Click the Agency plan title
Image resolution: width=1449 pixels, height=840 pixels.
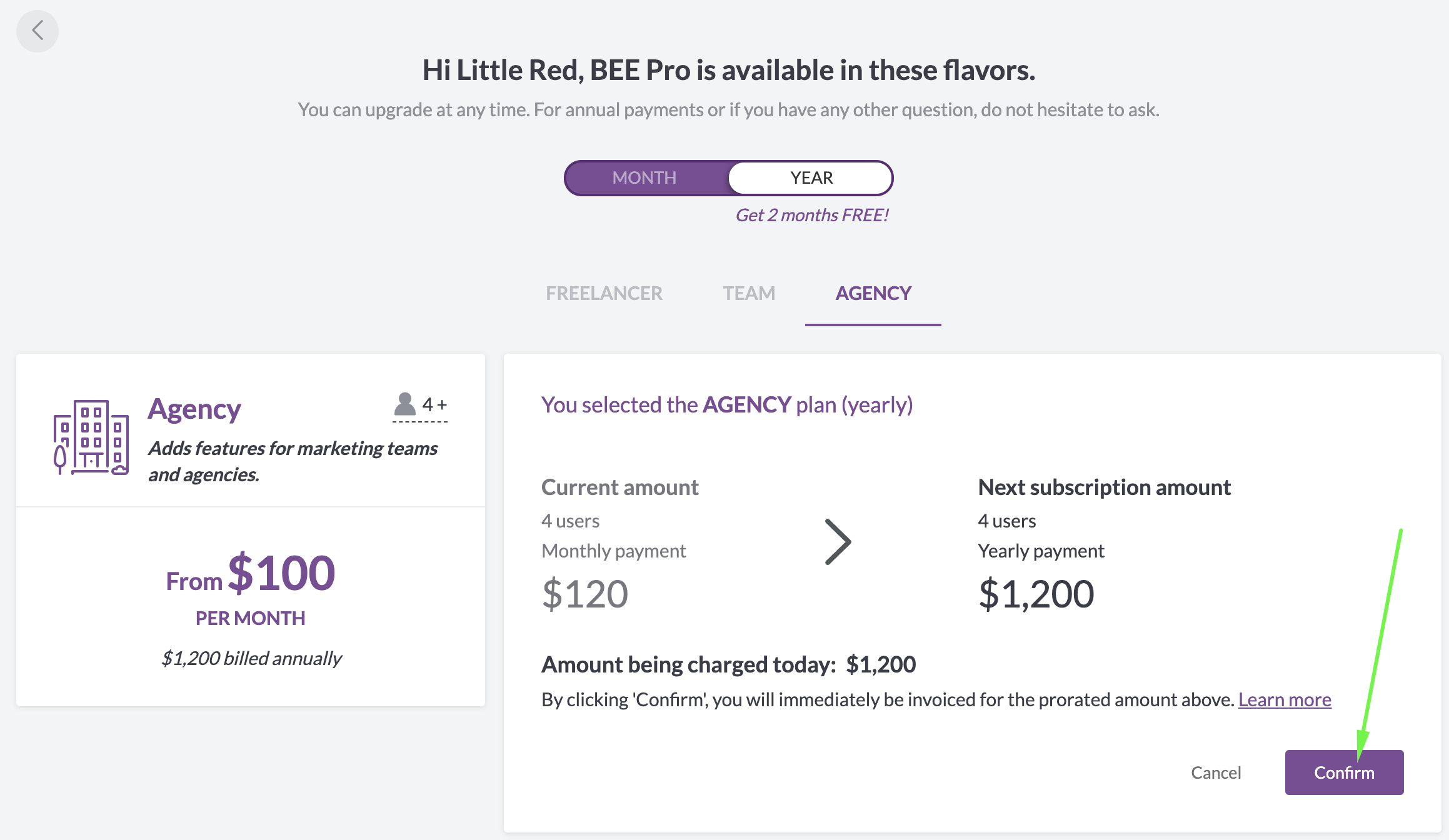coord(194,409)
